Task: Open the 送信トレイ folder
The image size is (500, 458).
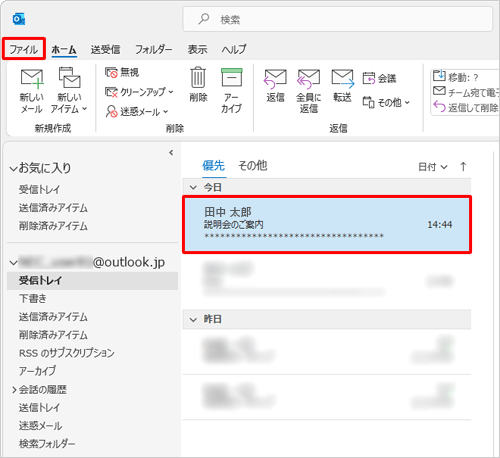Action: point(39,407)
